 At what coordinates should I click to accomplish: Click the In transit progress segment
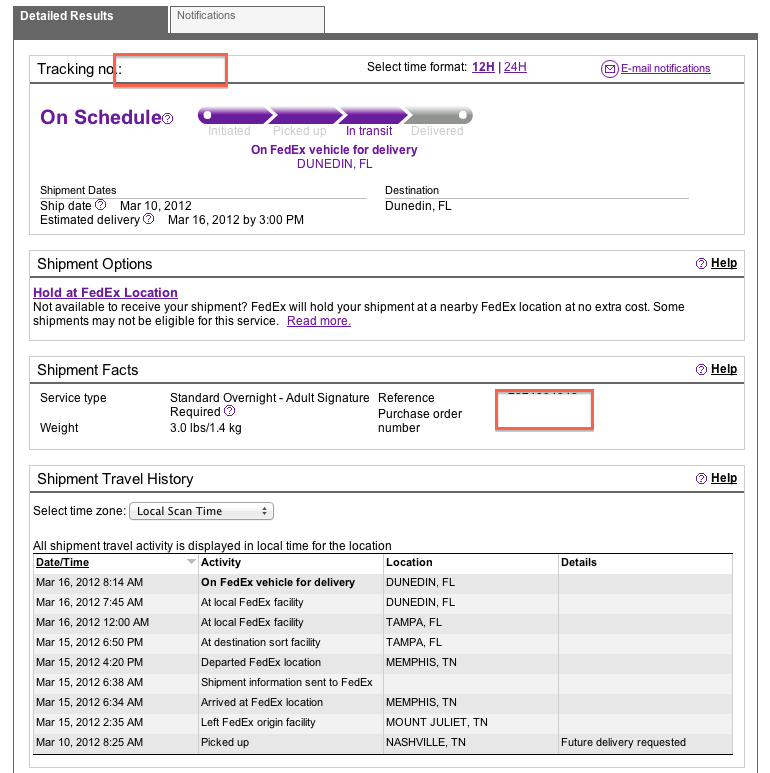click(374, 116)
